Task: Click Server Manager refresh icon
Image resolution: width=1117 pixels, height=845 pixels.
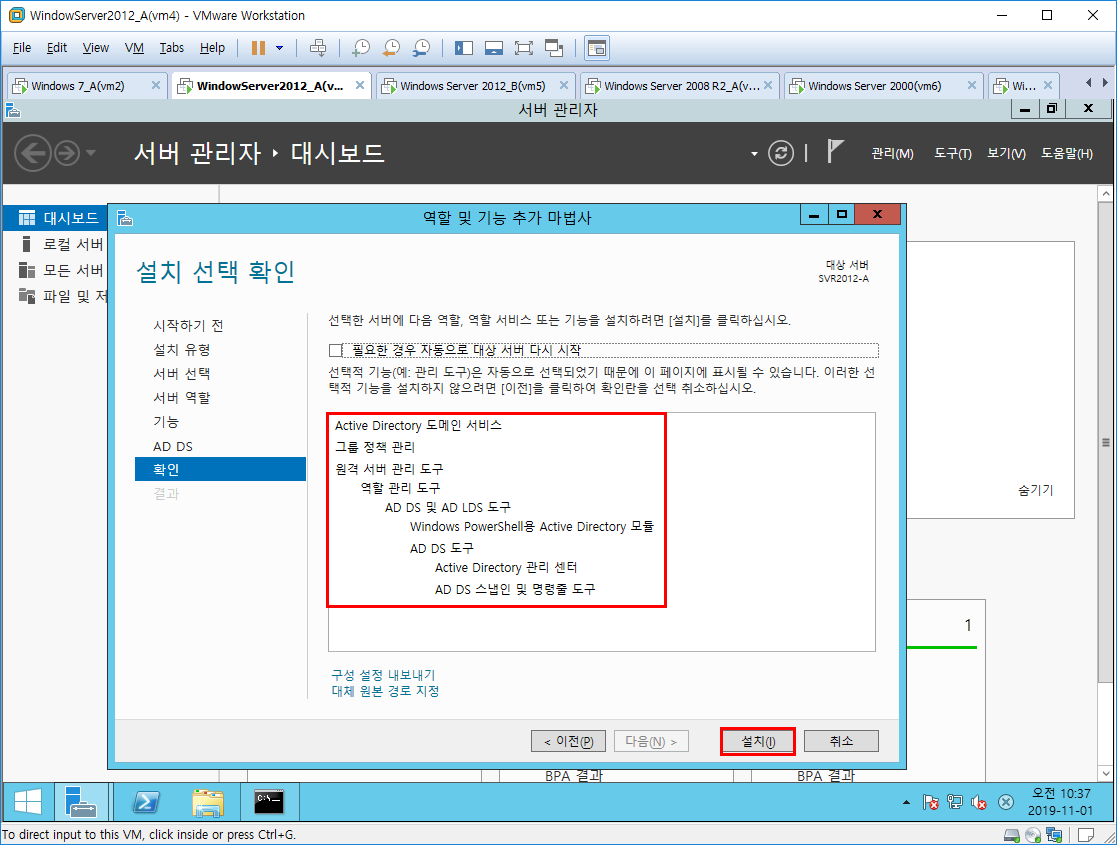Action: click(x=781, y=153)
